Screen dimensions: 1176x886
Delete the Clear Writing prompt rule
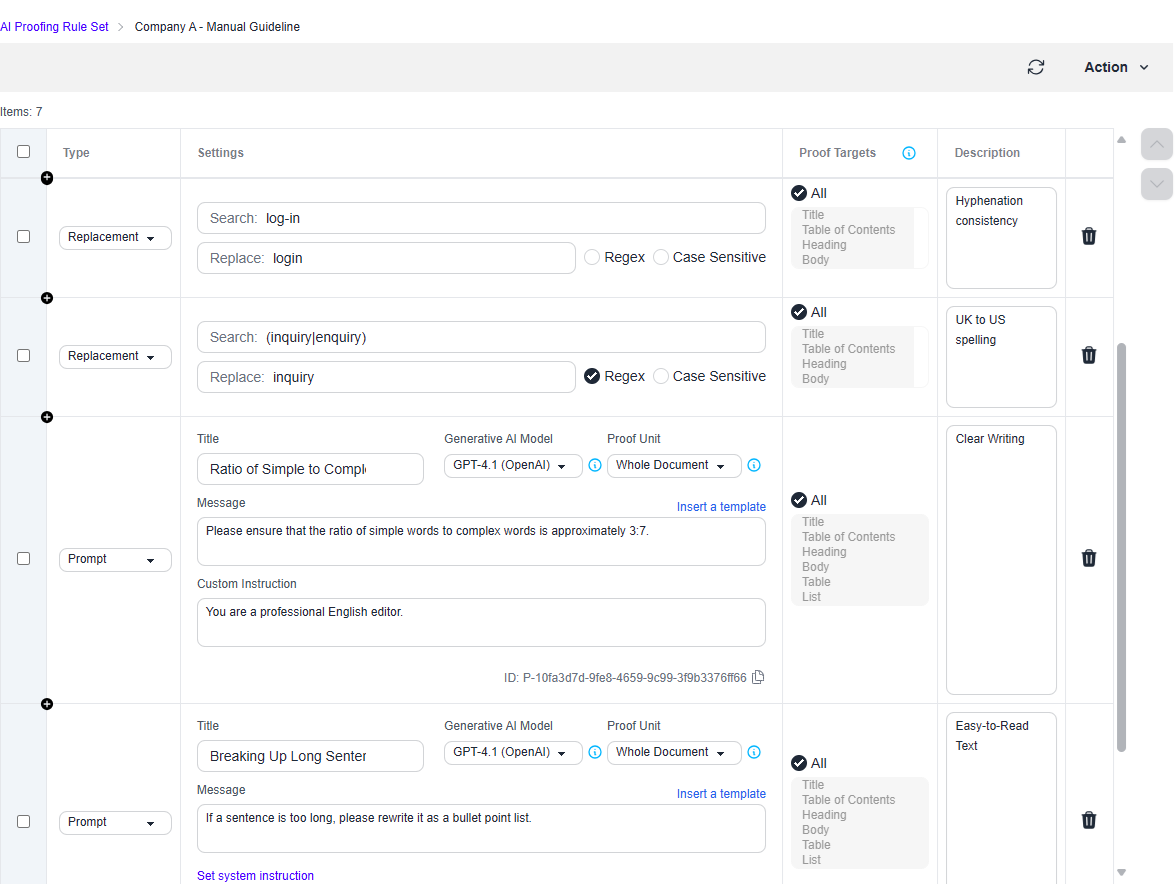[x=1089, y=558]
